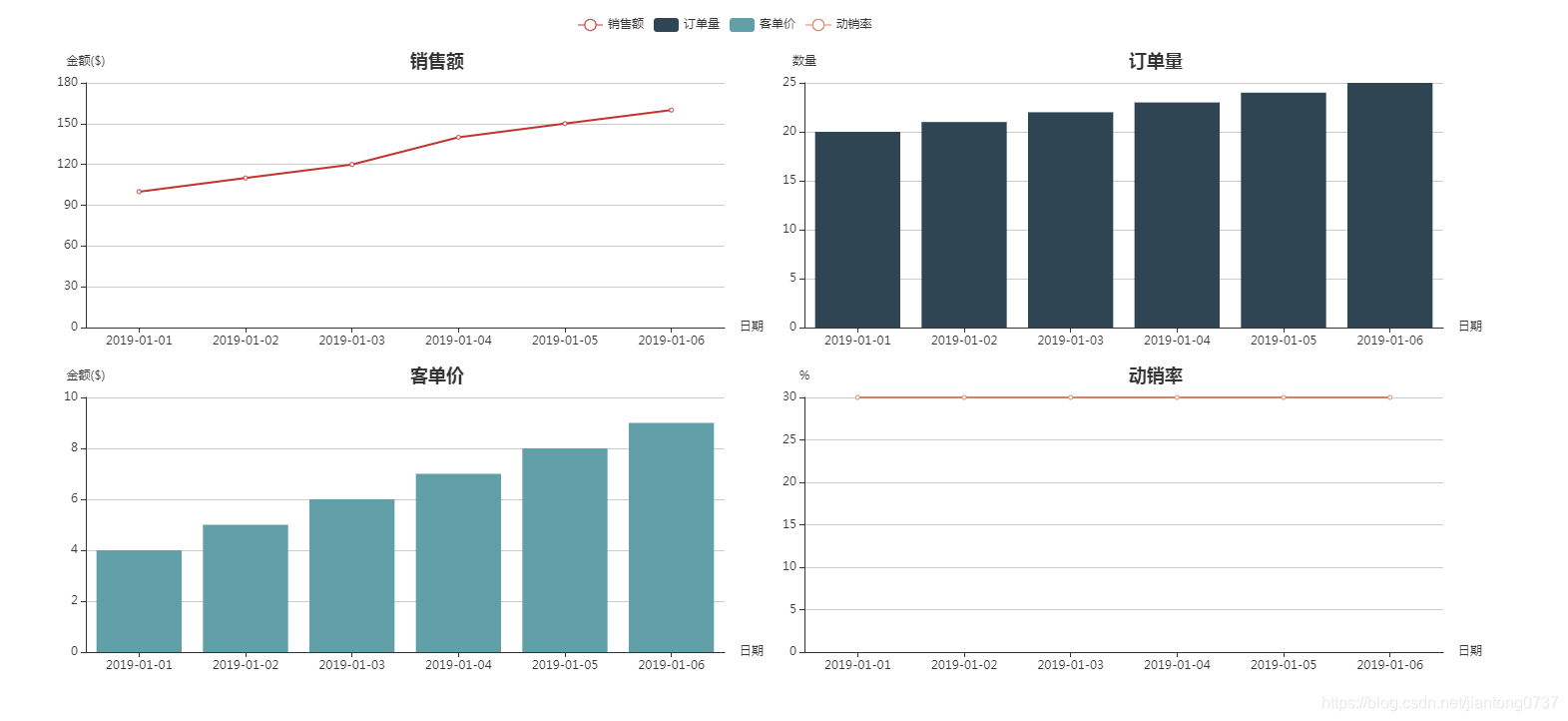This screenshot has height=721, width=1568.
Task: Click the 订单量 bar for 2019-01-03
Action: [1070, 220]
